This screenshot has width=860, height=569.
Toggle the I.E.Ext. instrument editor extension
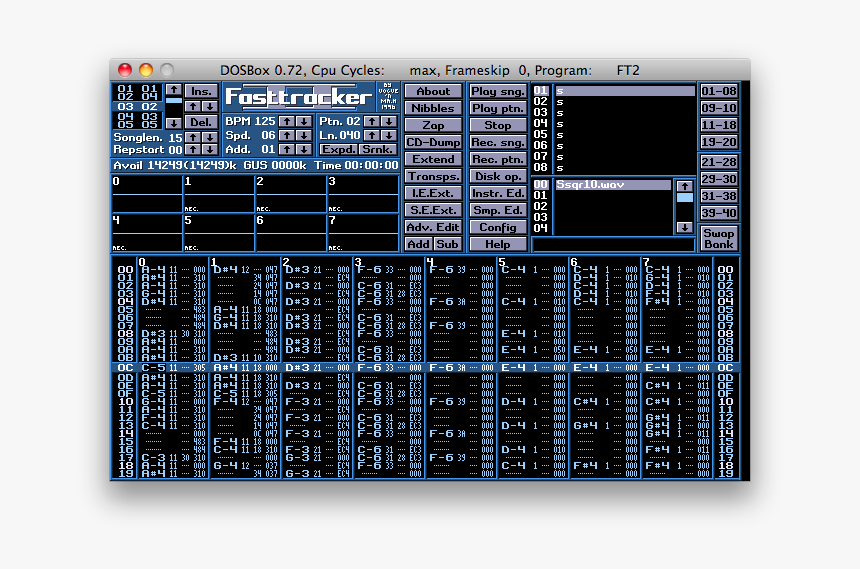click(433, 193)
